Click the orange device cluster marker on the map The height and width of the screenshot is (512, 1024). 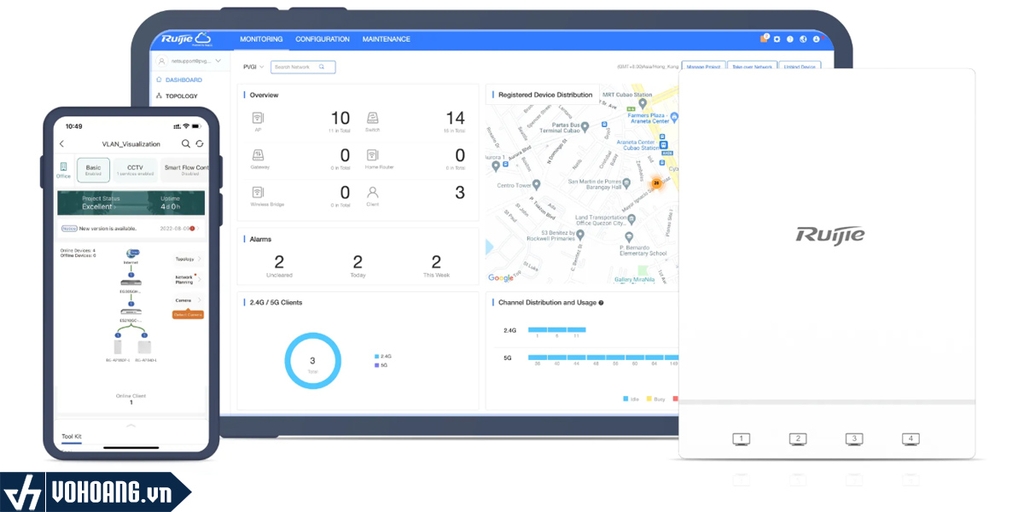pyautogui.click(x=656, y=183)
